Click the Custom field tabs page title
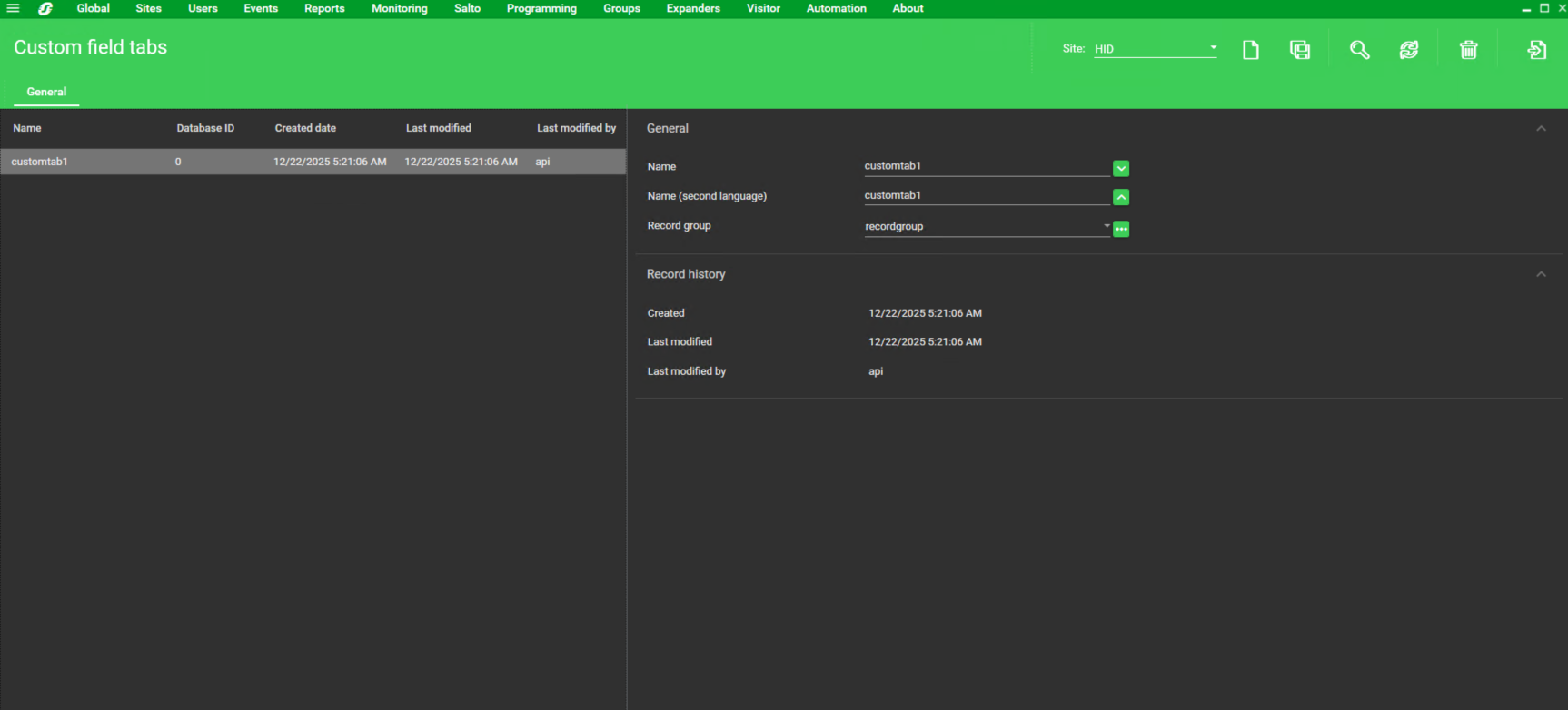This screenshot has height=710, width=1568. pos(91,47)
